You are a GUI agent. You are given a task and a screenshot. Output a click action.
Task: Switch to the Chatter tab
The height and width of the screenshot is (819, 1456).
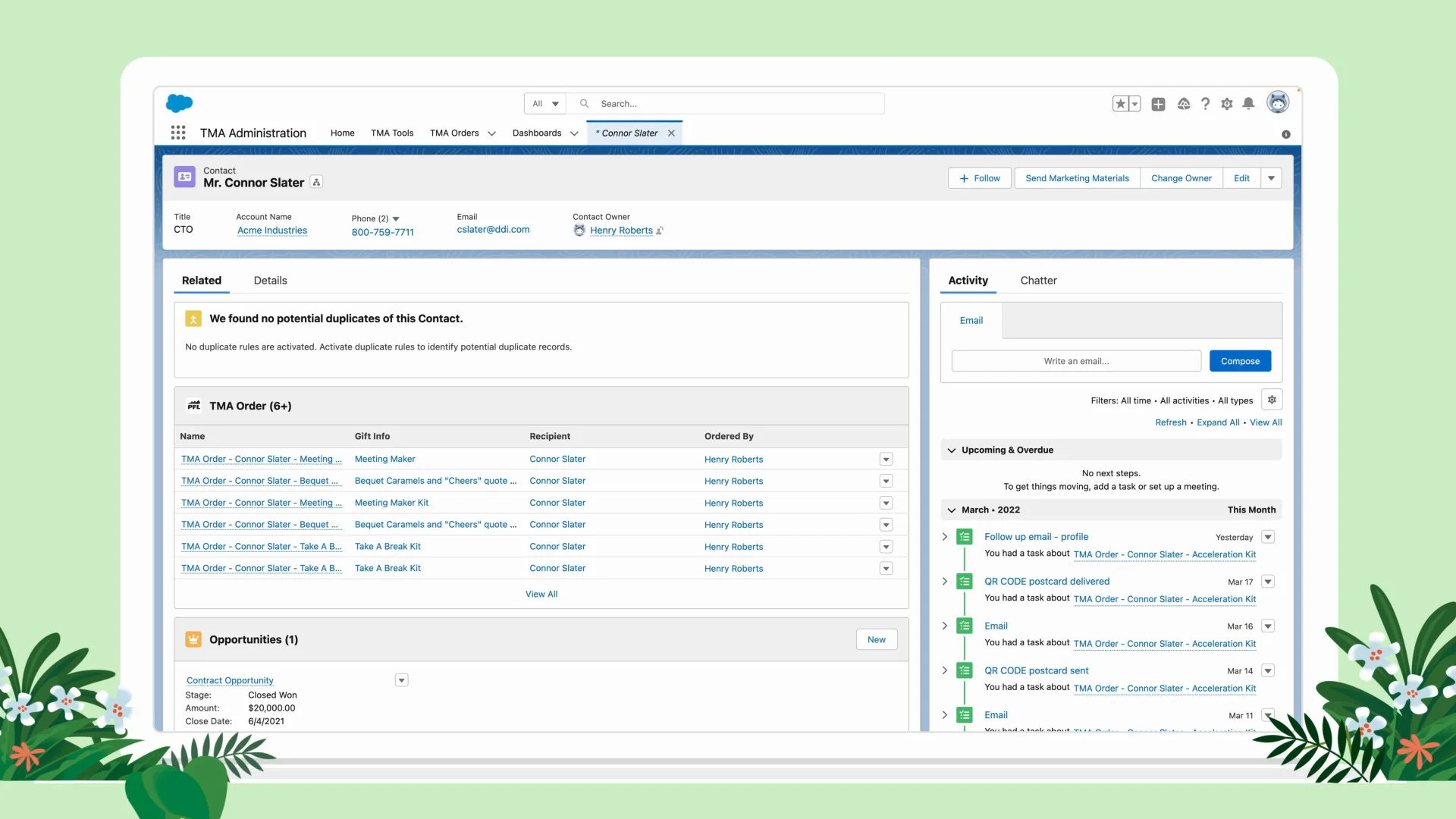[1038, 281]
